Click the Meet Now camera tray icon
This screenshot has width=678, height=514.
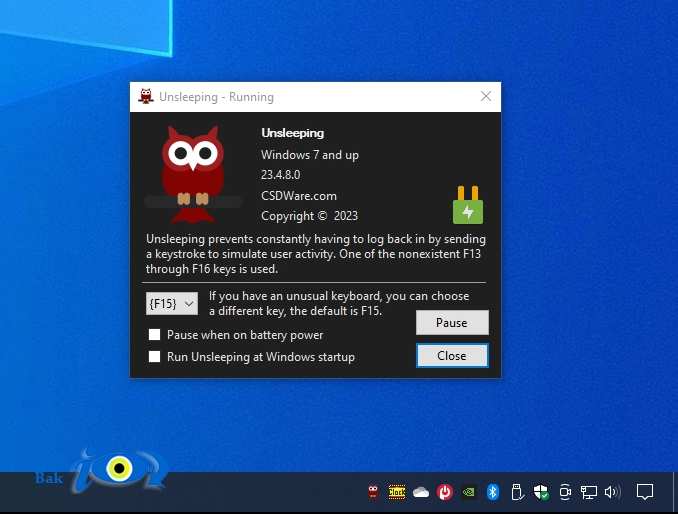click(565, 492)
